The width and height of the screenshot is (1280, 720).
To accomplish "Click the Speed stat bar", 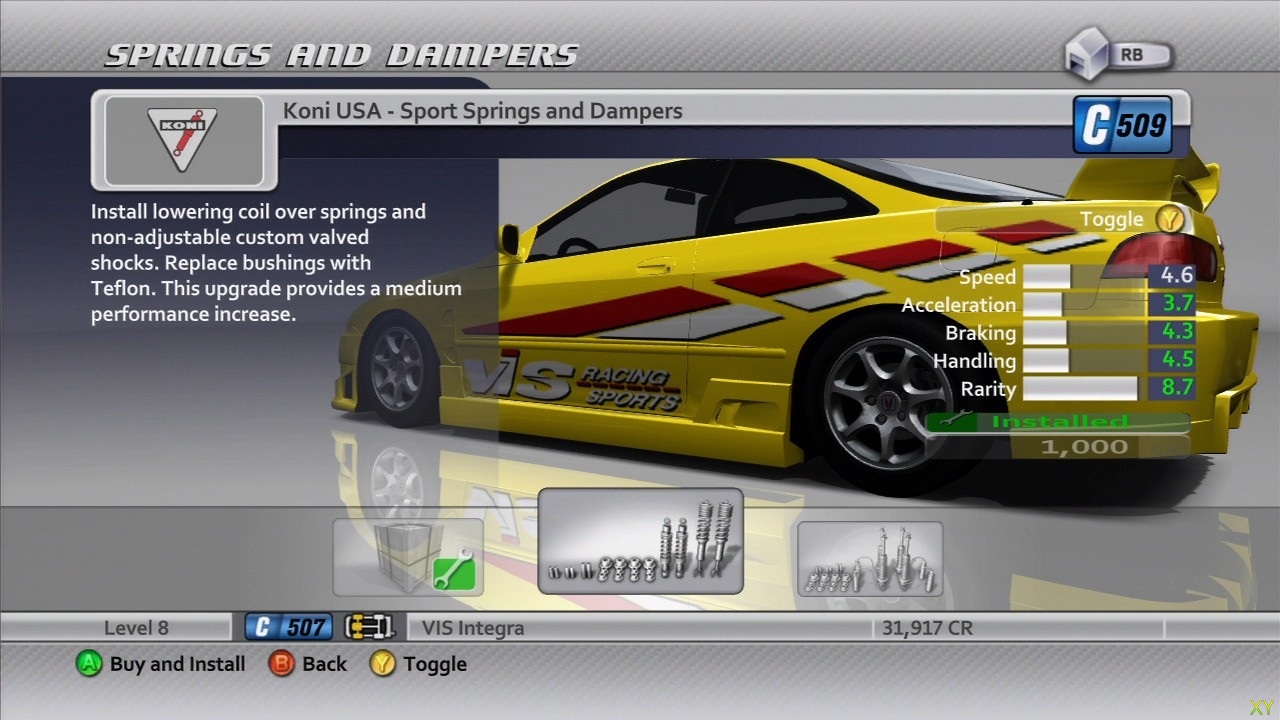I will pyautogui.click(x=1084, y=277).
